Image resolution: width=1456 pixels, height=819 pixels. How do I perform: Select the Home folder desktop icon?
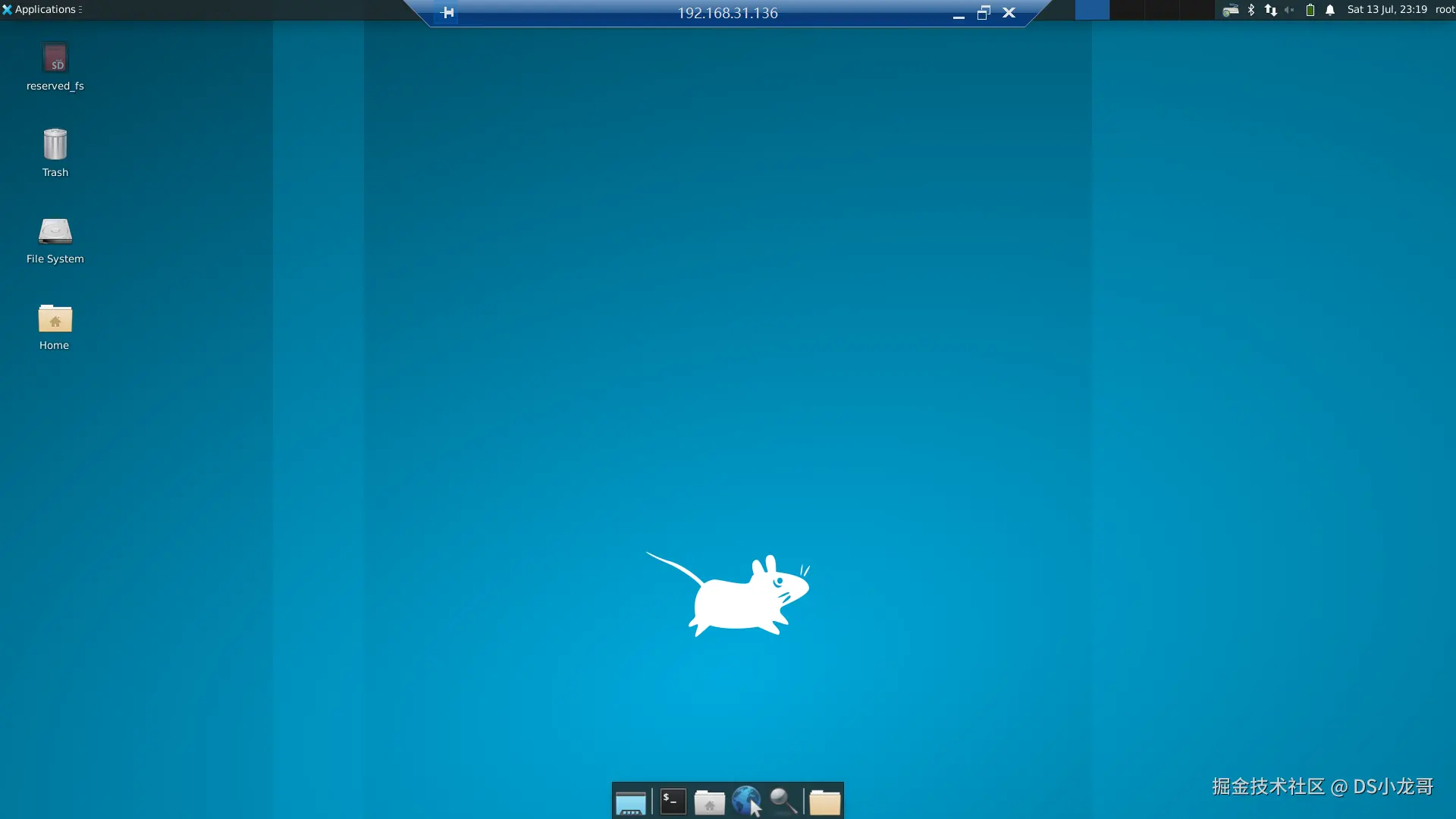55,318
